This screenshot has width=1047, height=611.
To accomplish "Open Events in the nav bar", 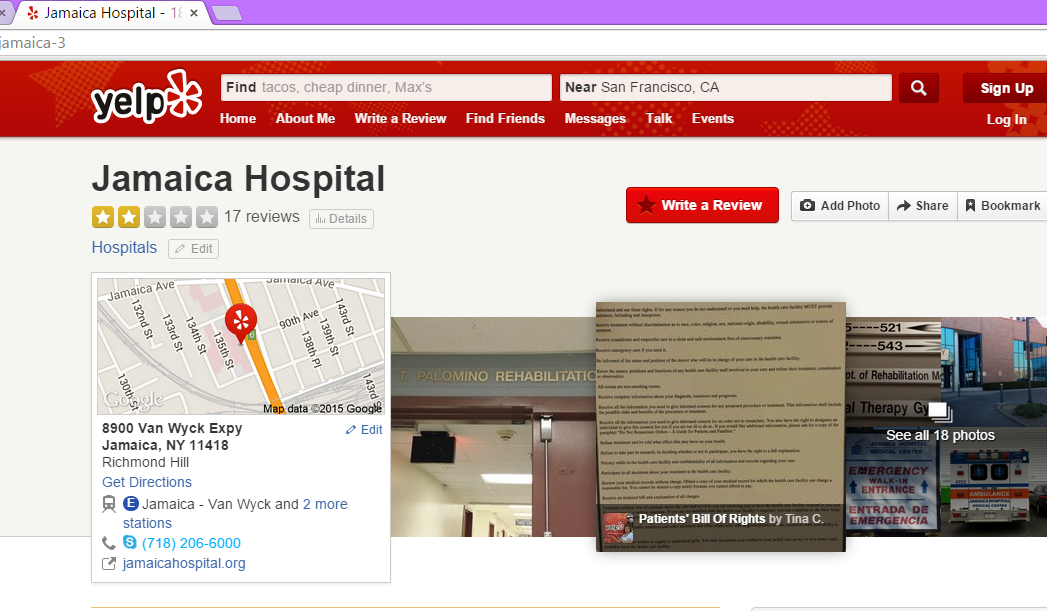I will tap(712, 118).
